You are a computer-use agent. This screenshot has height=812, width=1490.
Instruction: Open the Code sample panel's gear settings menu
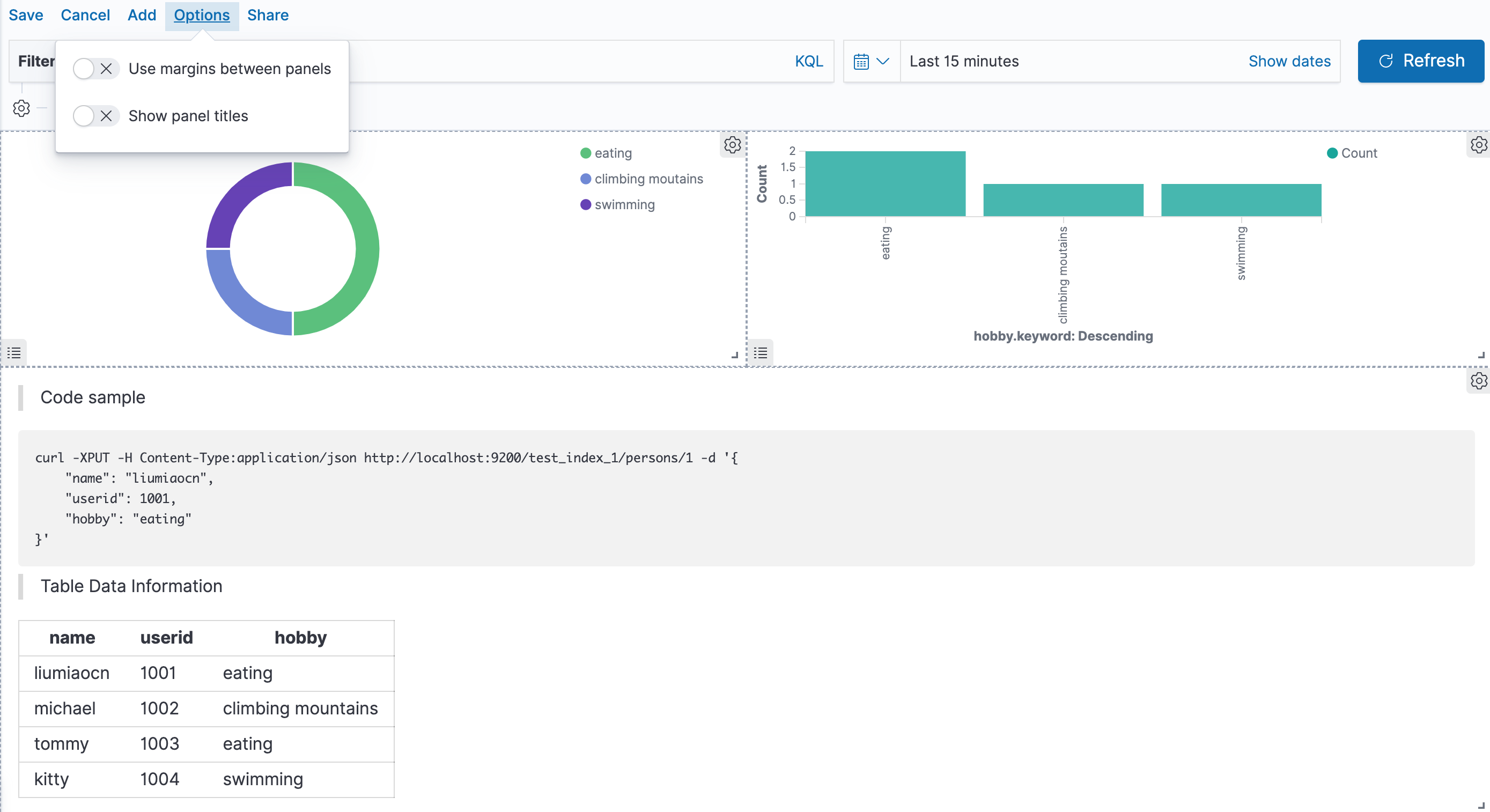(1479, 381)
